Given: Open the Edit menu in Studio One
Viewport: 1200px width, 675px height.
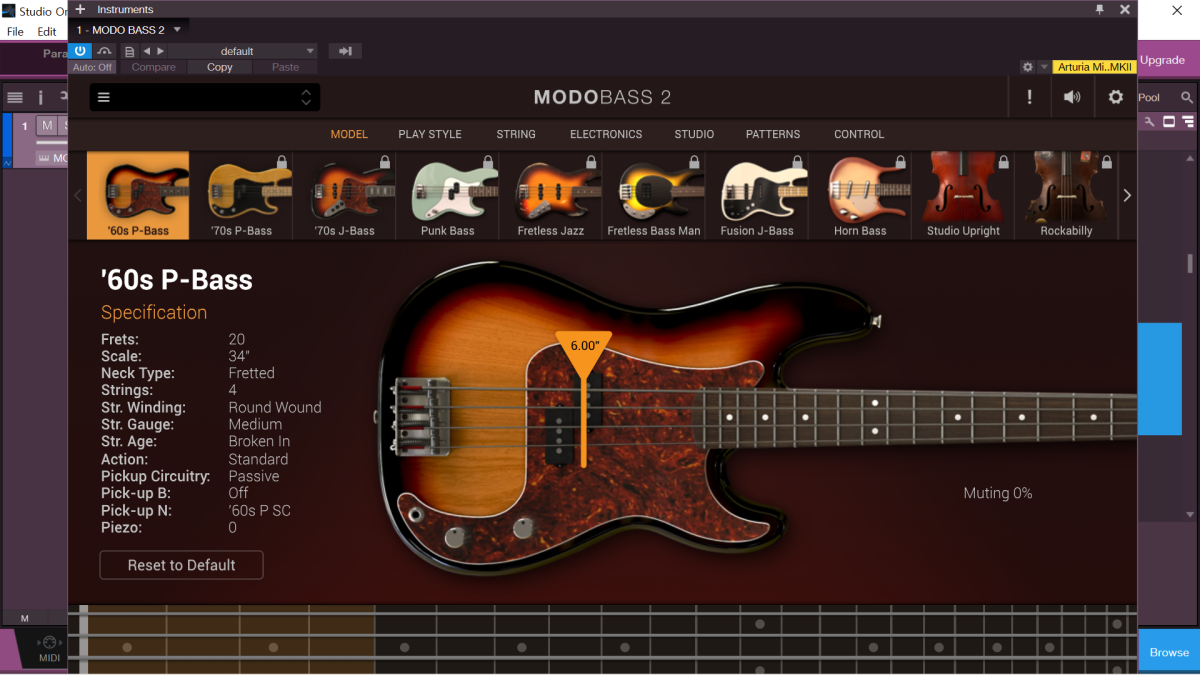Looking at the screenshot, I should click(47, 32).
